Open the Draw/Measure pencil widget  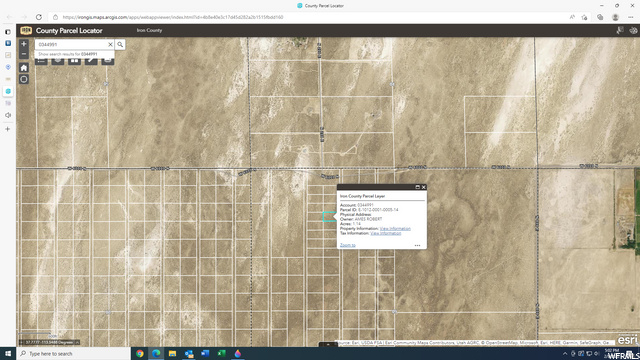click(91, 61)
